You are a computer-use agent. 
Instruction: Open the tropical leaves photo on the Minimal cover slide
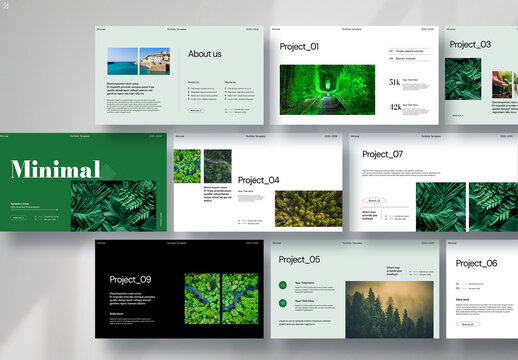pyautogui.click(x=114, y=206)
